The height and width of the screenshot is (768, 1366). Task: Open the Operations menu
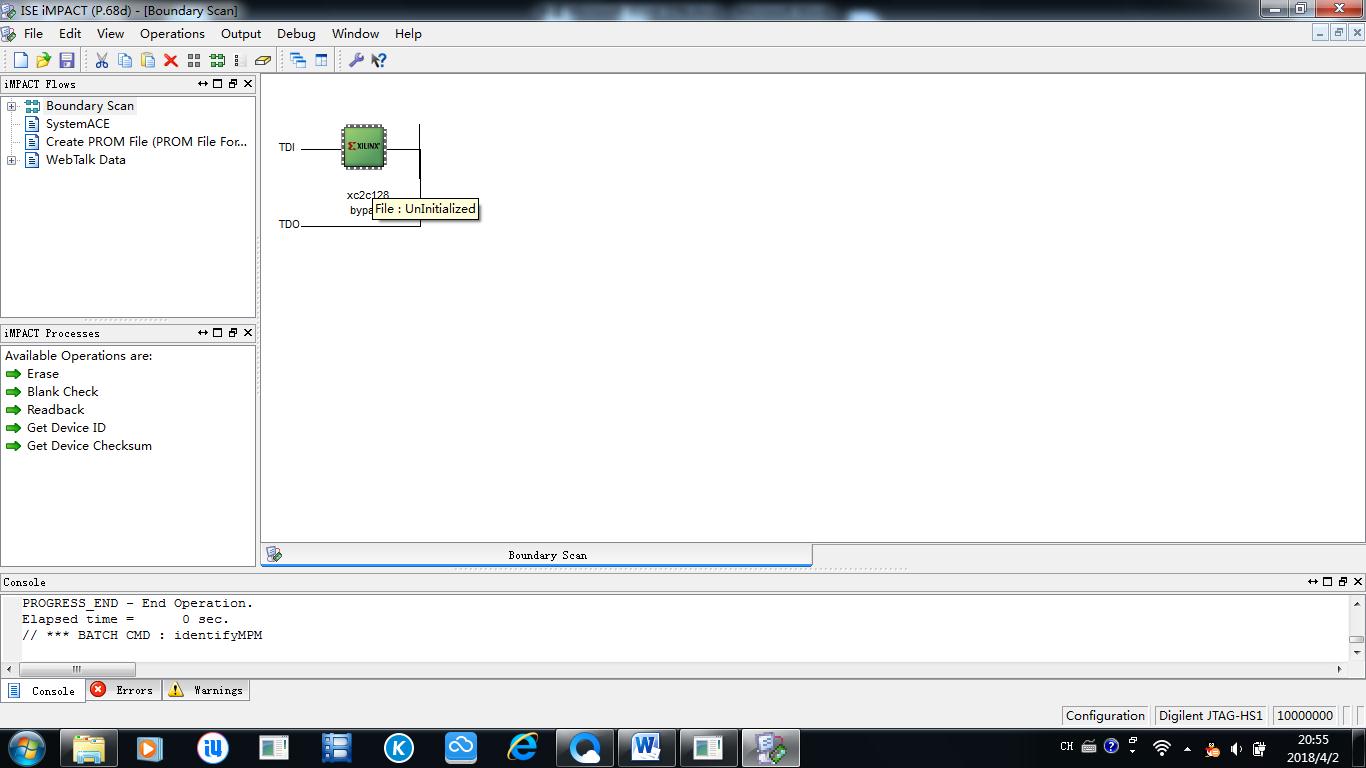(x=172, y=33)
